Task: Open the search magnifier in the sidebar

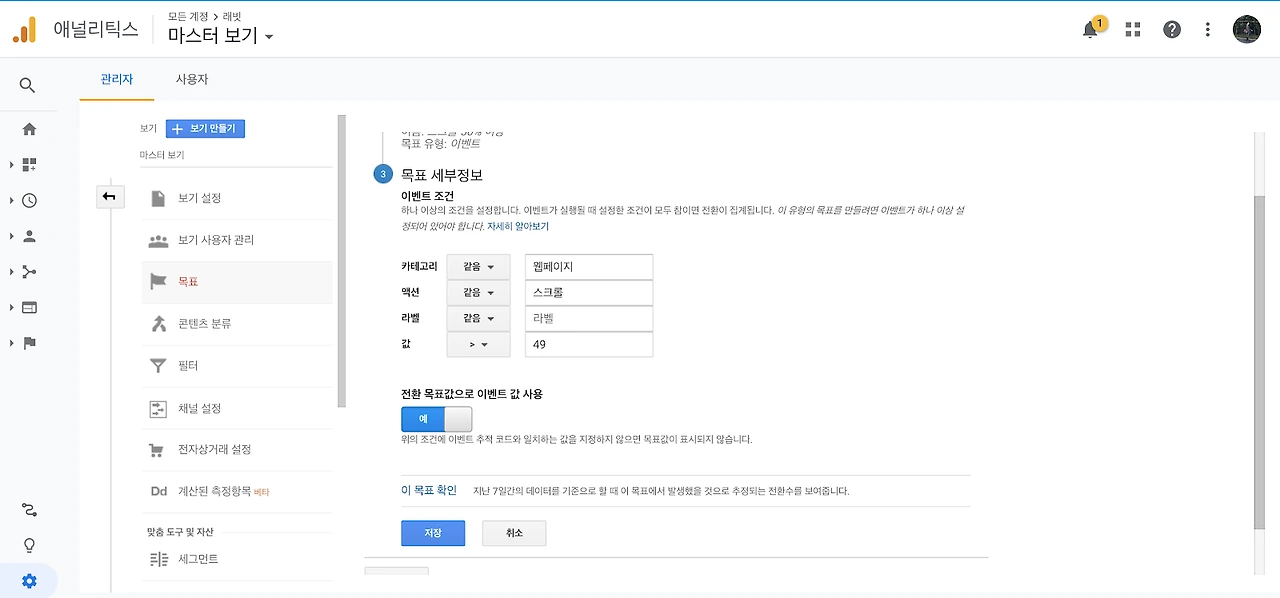Action: 28,85
